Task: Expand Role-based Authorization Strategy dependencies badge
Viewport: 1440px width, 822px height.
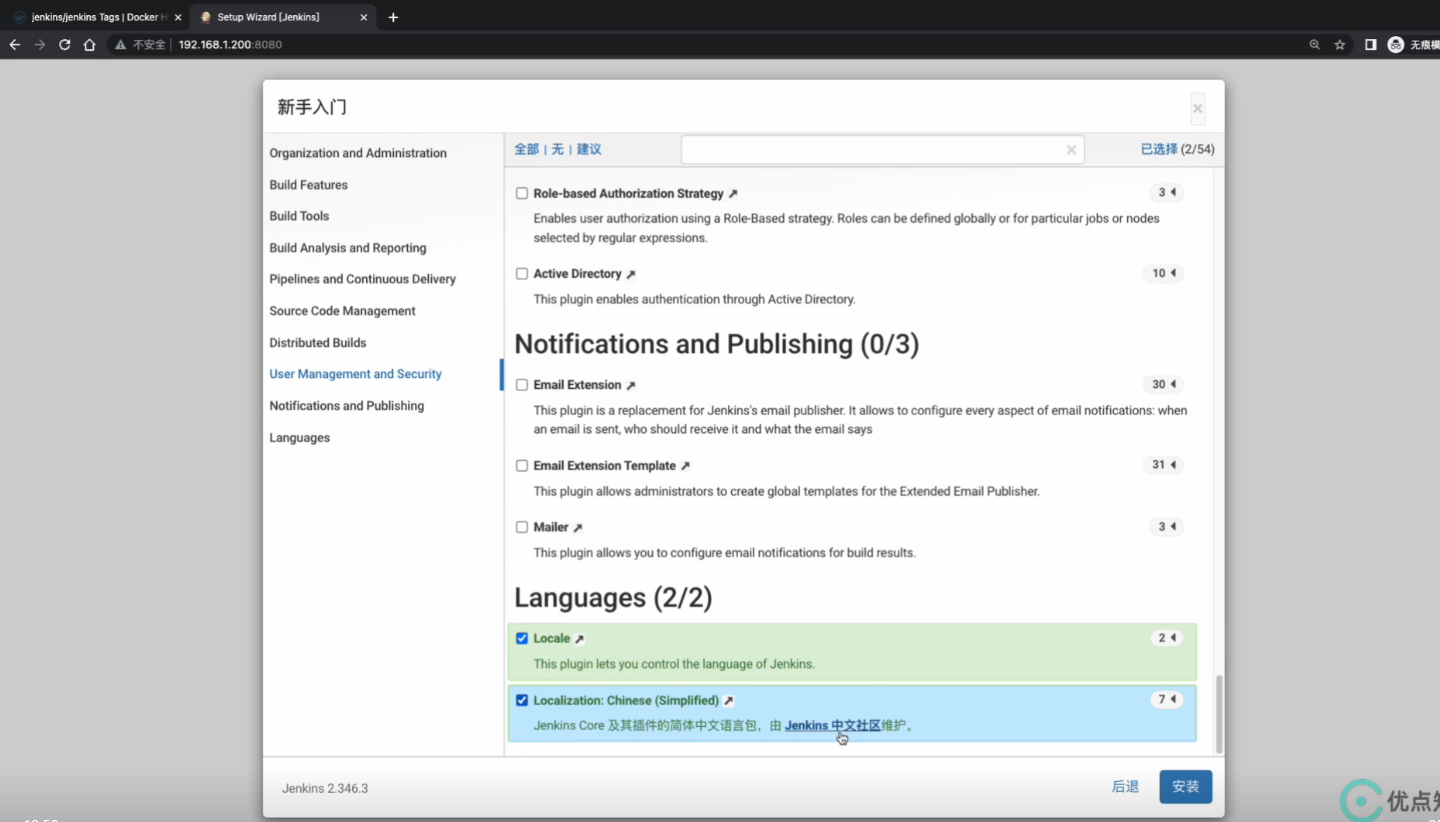Action: point(1167,192)
